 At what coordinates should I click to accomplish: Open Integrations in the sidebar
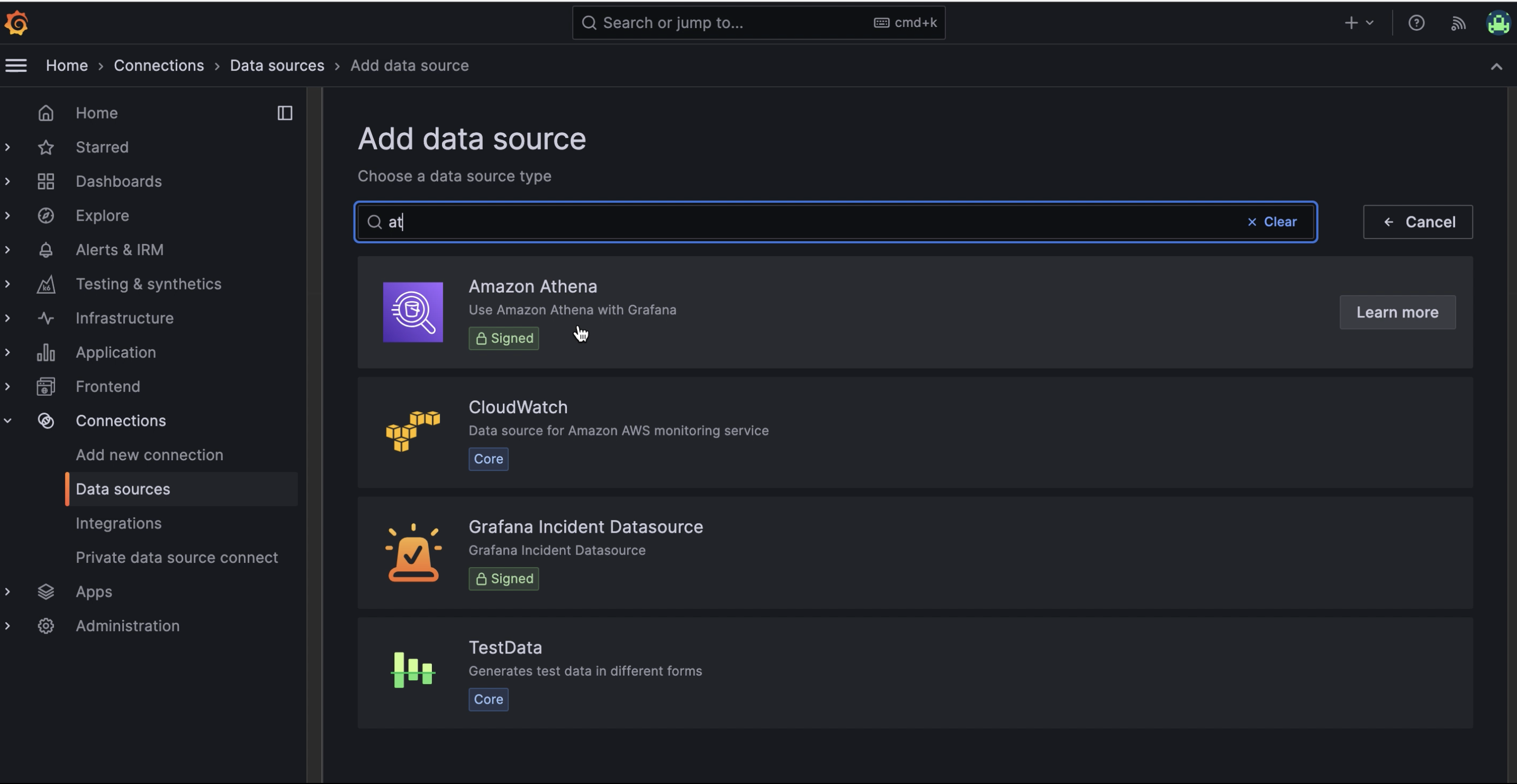click(119, 523)
